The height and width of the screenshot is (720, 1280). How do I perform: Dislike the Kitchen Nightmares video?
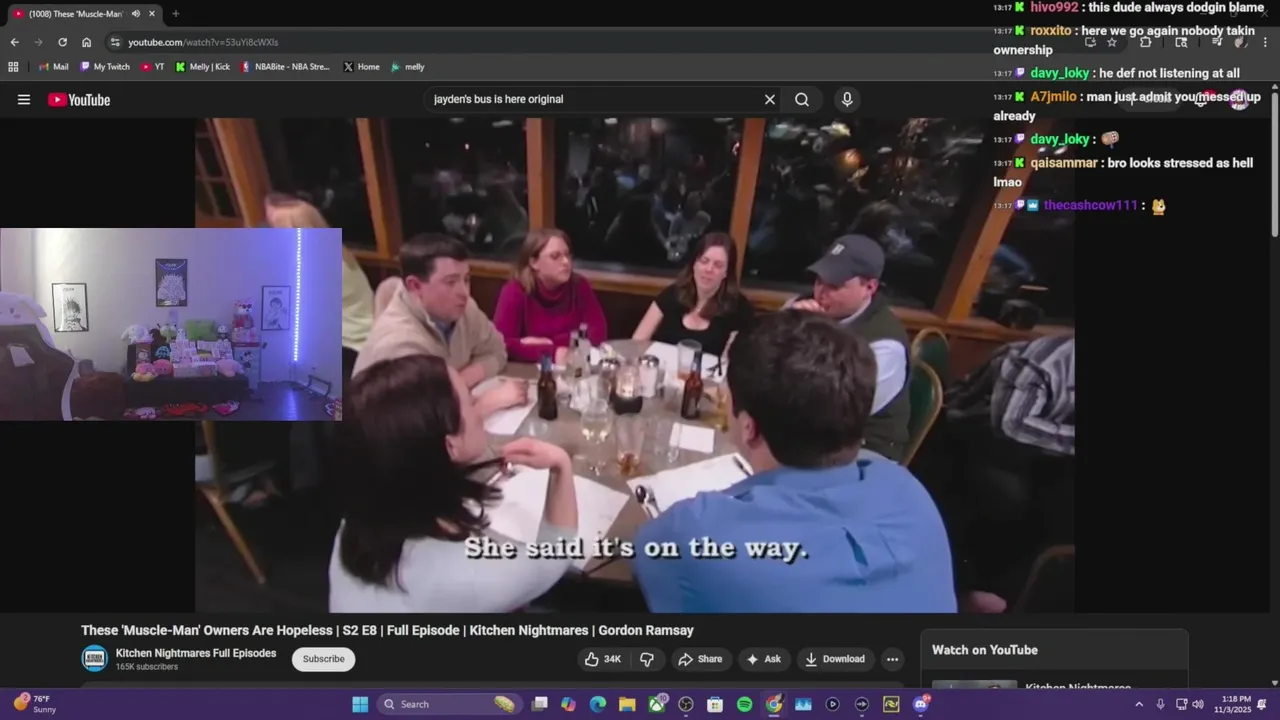(647, 659)
